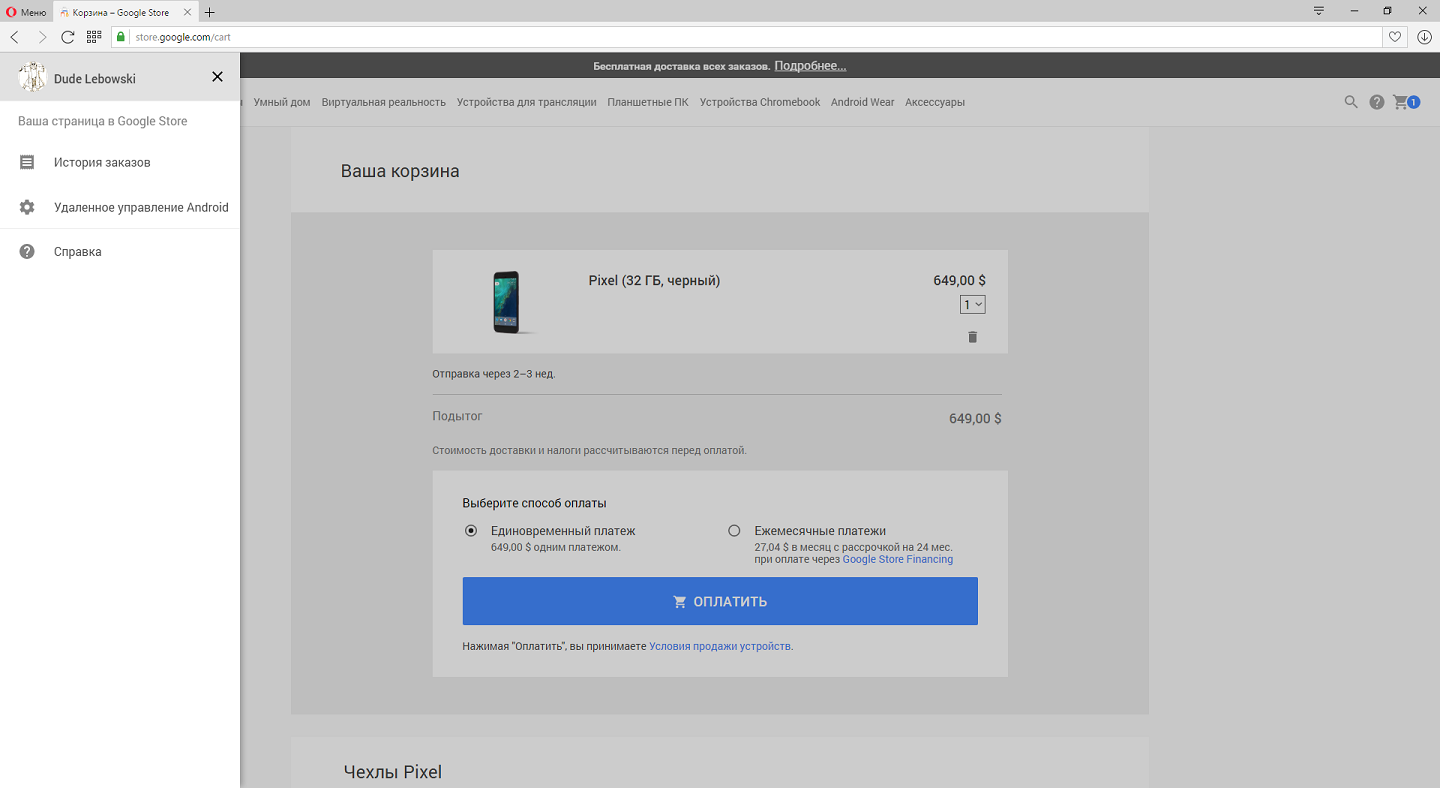The image size is (1440, 788).
Task: Open Google Store Financing link
Action: 898,560
